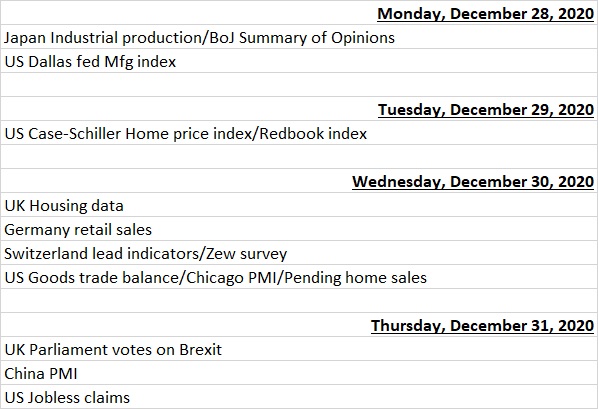Select the Germany retail sales row
The height and width of the screenshot is (409, 598).
coord(299,229)
